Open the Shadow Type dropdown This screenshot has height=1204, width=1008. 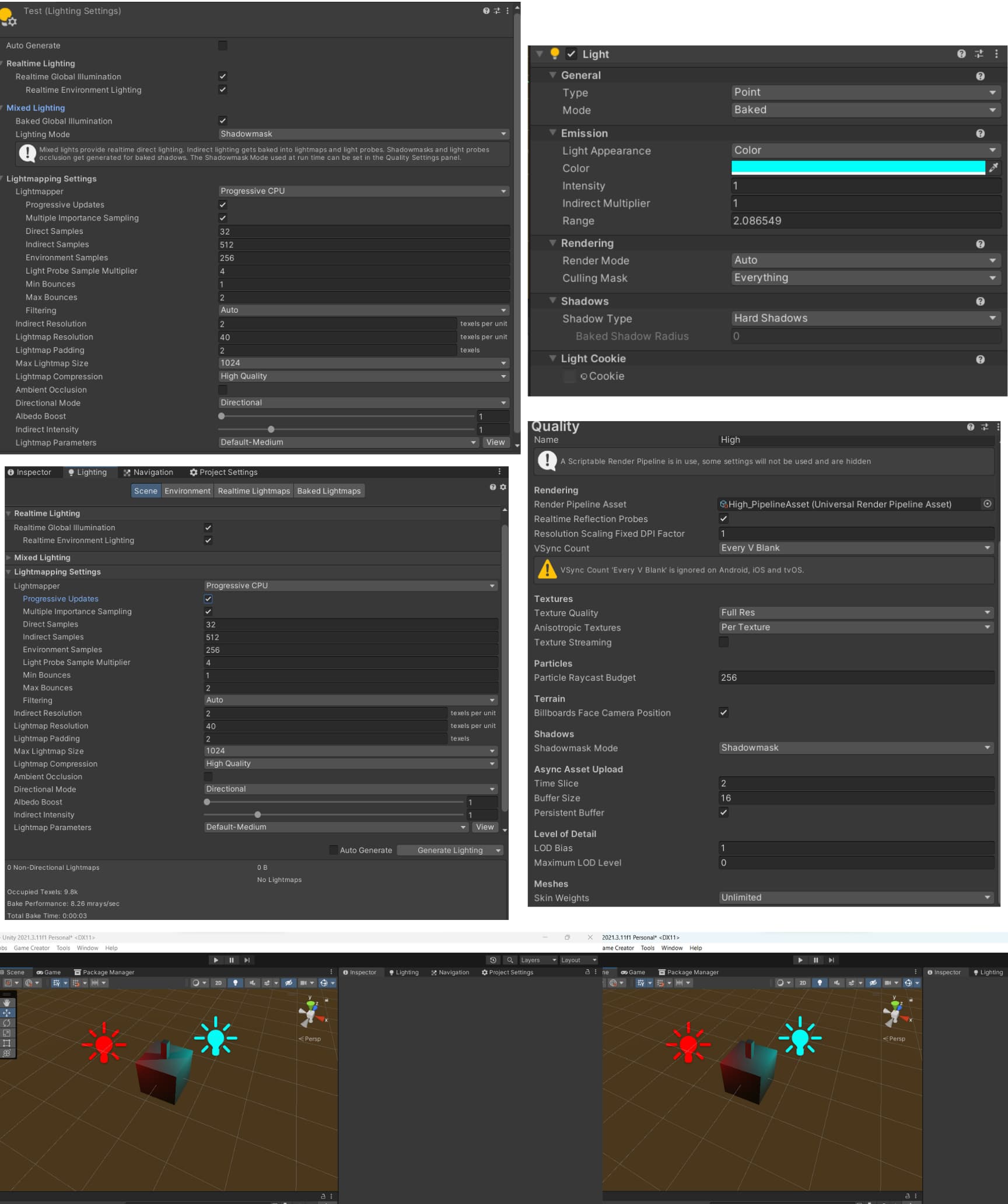[866, 318]
